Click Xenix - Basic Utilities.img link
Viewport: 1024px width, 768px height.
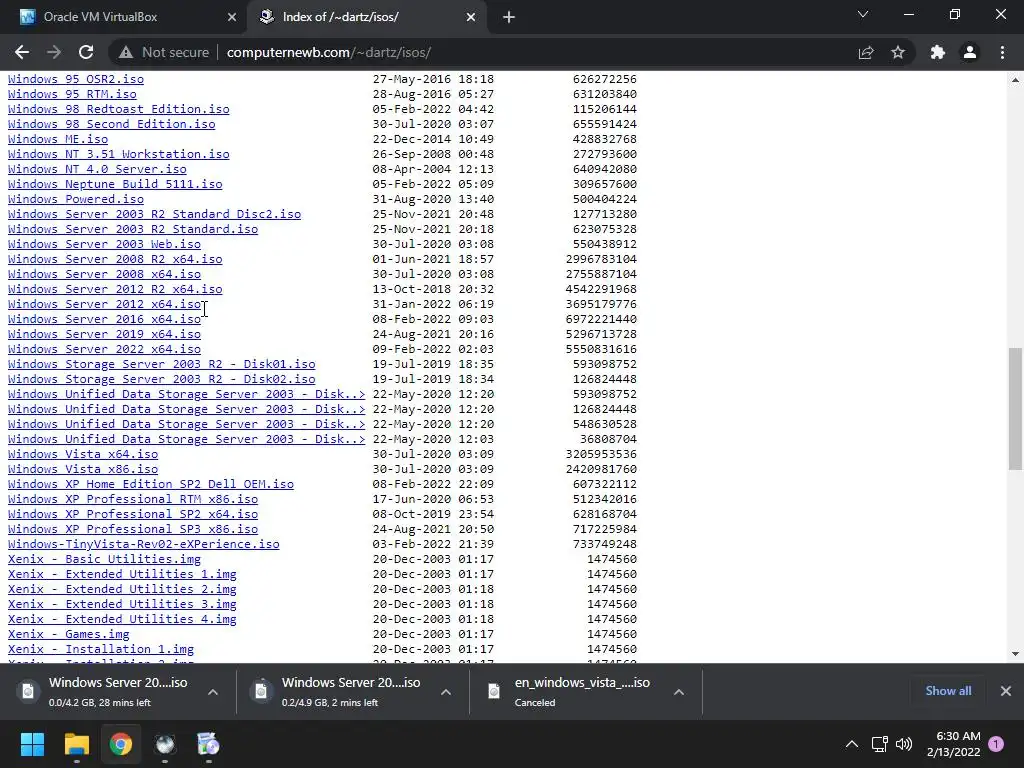click(x=104, y=560)
